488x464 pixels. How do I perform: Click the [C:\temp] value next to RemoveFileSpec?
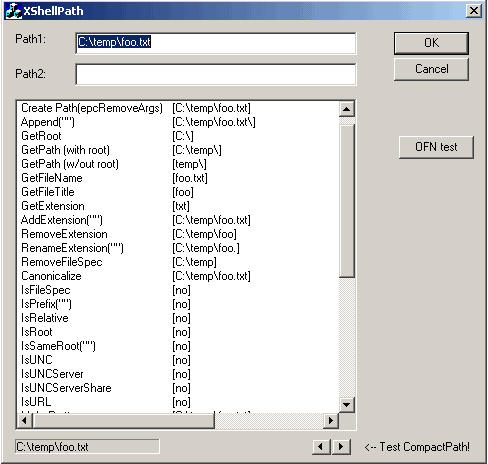tap(194, 262)
